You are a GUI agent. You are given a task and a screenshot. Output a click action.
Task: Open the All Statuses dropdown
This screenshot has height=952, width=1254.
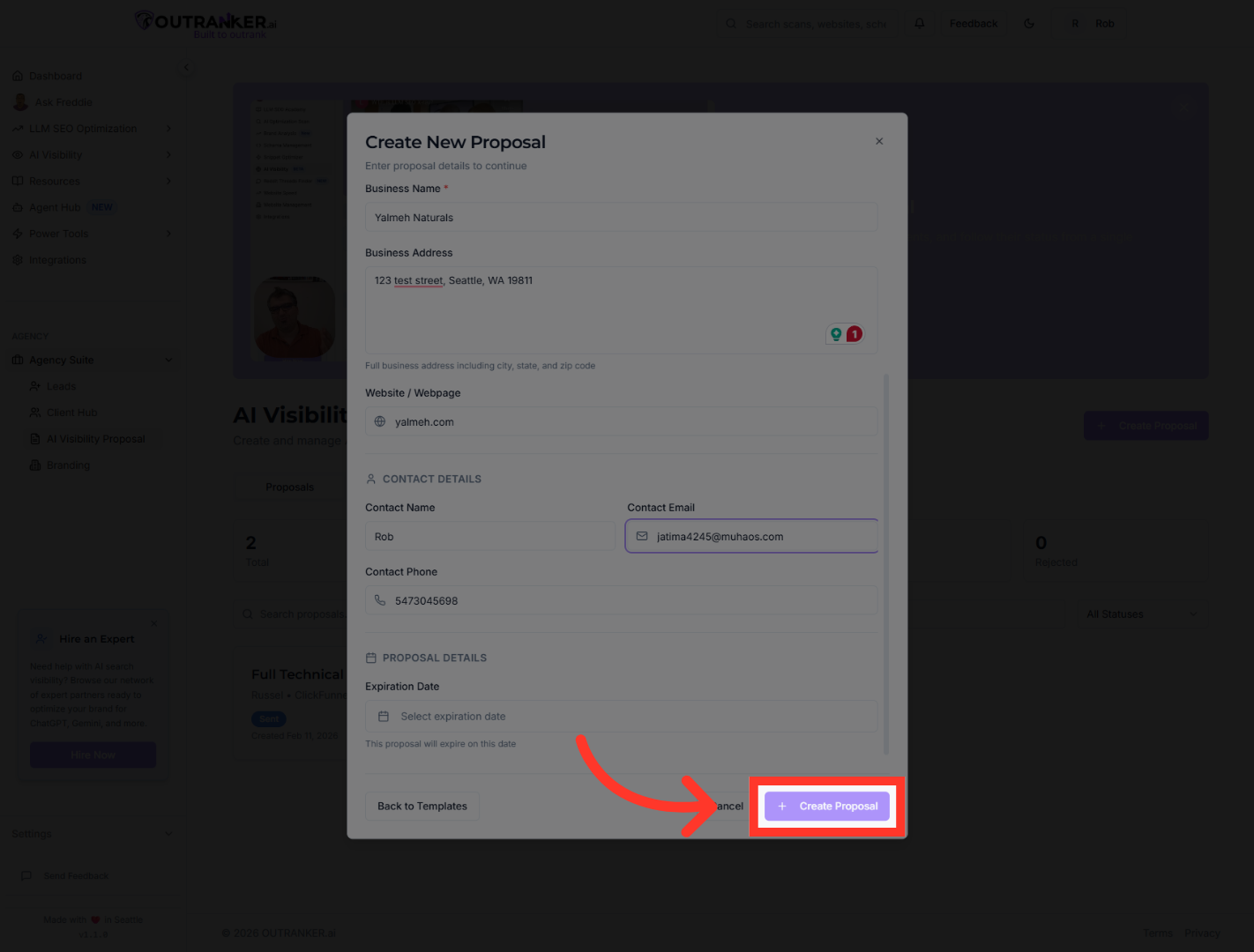click(1141, 614)
